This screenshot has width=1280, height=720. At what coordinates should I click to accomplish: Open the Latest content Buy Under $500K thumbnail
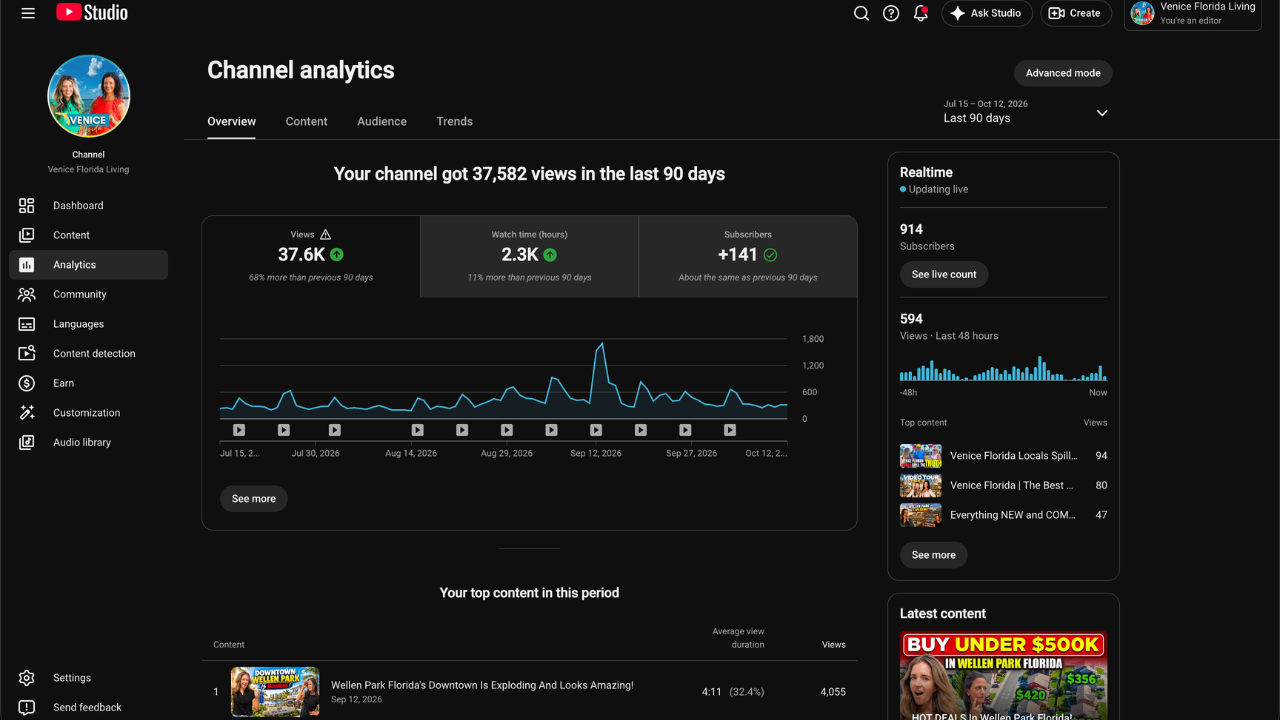1003,675
